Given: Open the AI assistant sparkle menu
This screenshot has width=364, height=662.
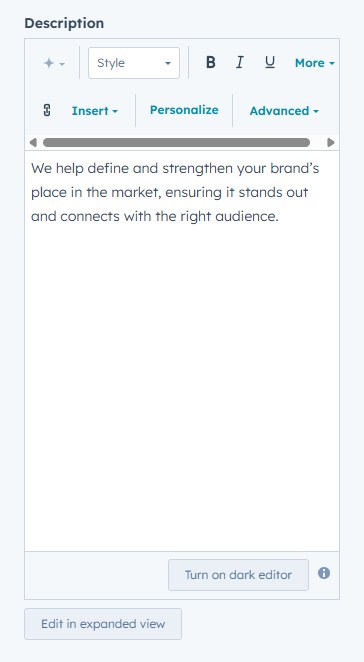Looking at the screenshot, I should [54, 63].
